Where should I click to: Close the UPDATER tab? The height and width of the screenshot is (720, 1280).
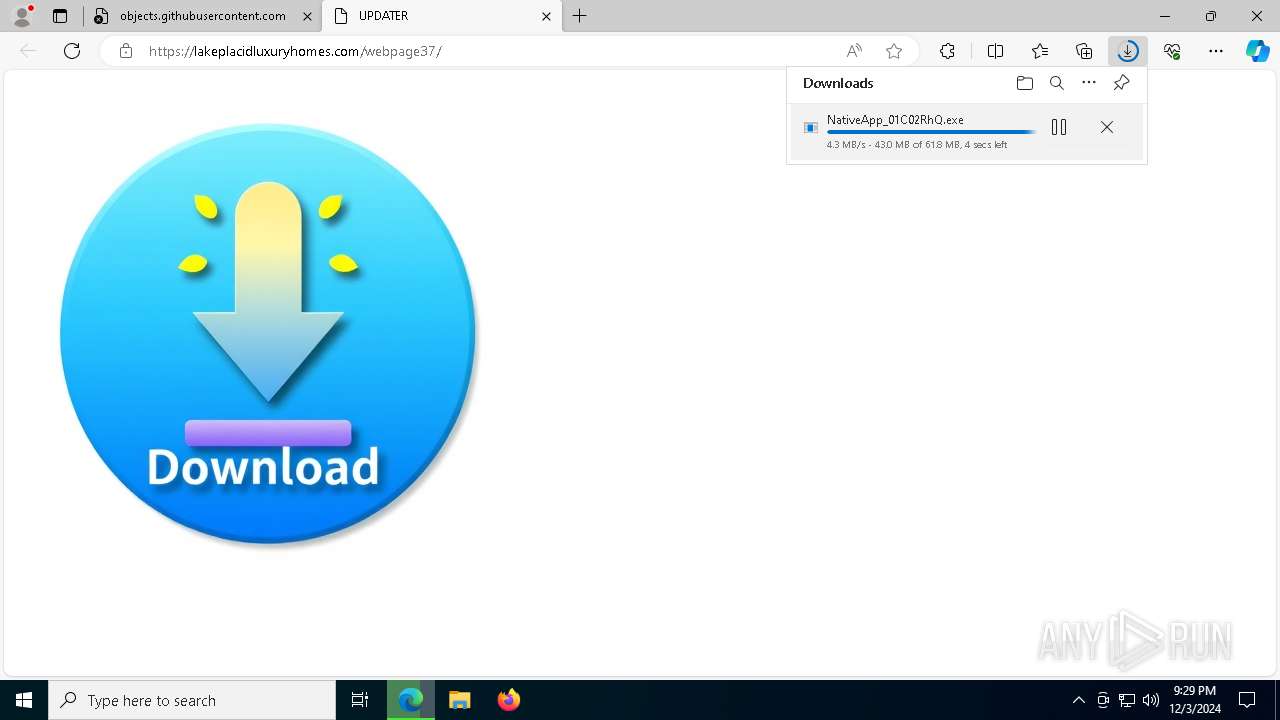pos(546,16)
